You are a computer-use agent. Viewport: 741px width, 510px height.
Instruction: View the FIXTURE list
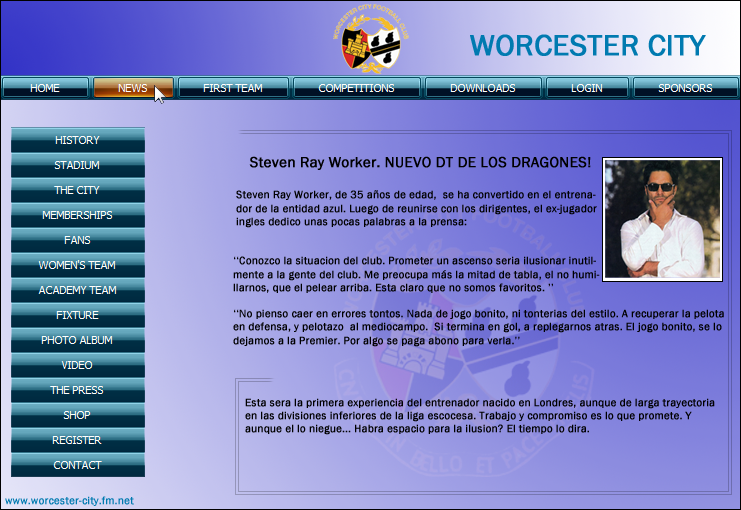pos(78,315)
